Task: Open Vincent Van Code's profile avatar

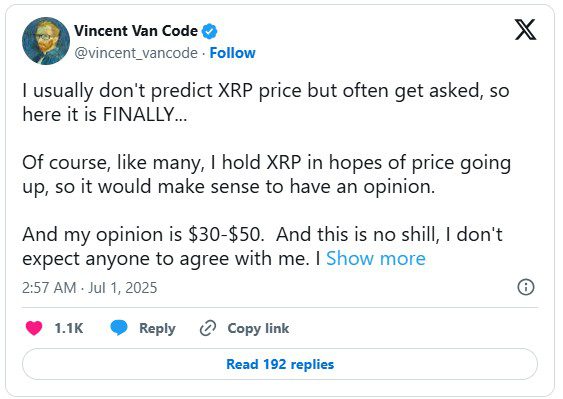Action: pos(46,41)
